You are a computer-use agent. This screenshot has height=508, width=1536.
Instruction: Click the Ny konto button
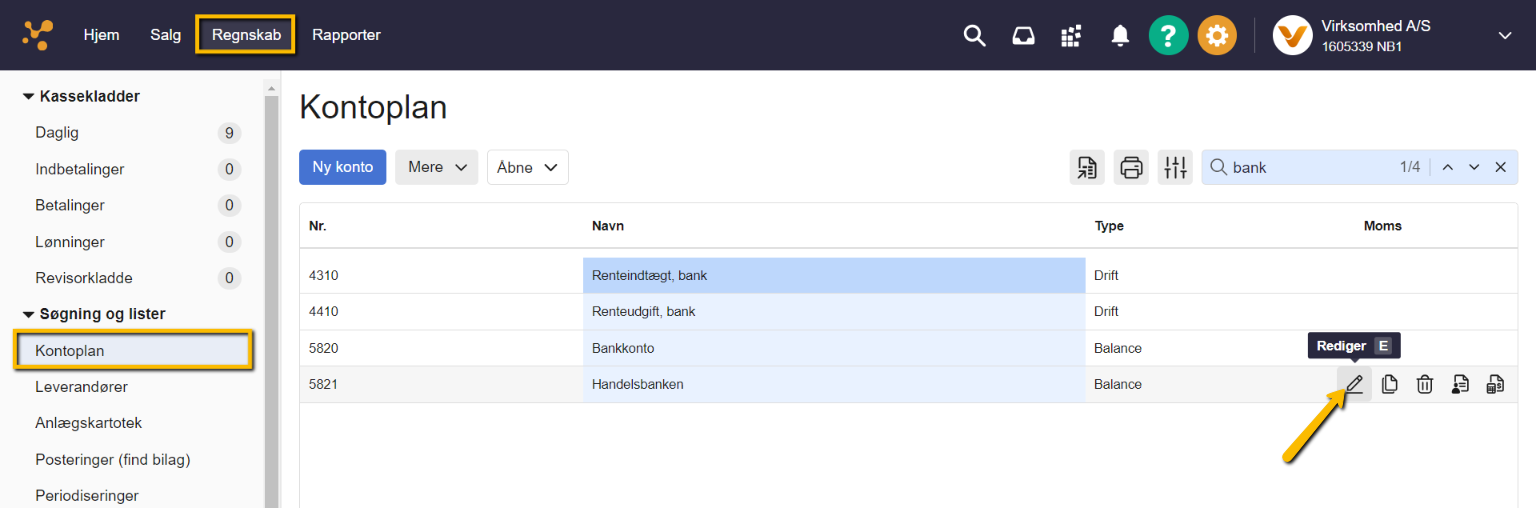[342, 167]
